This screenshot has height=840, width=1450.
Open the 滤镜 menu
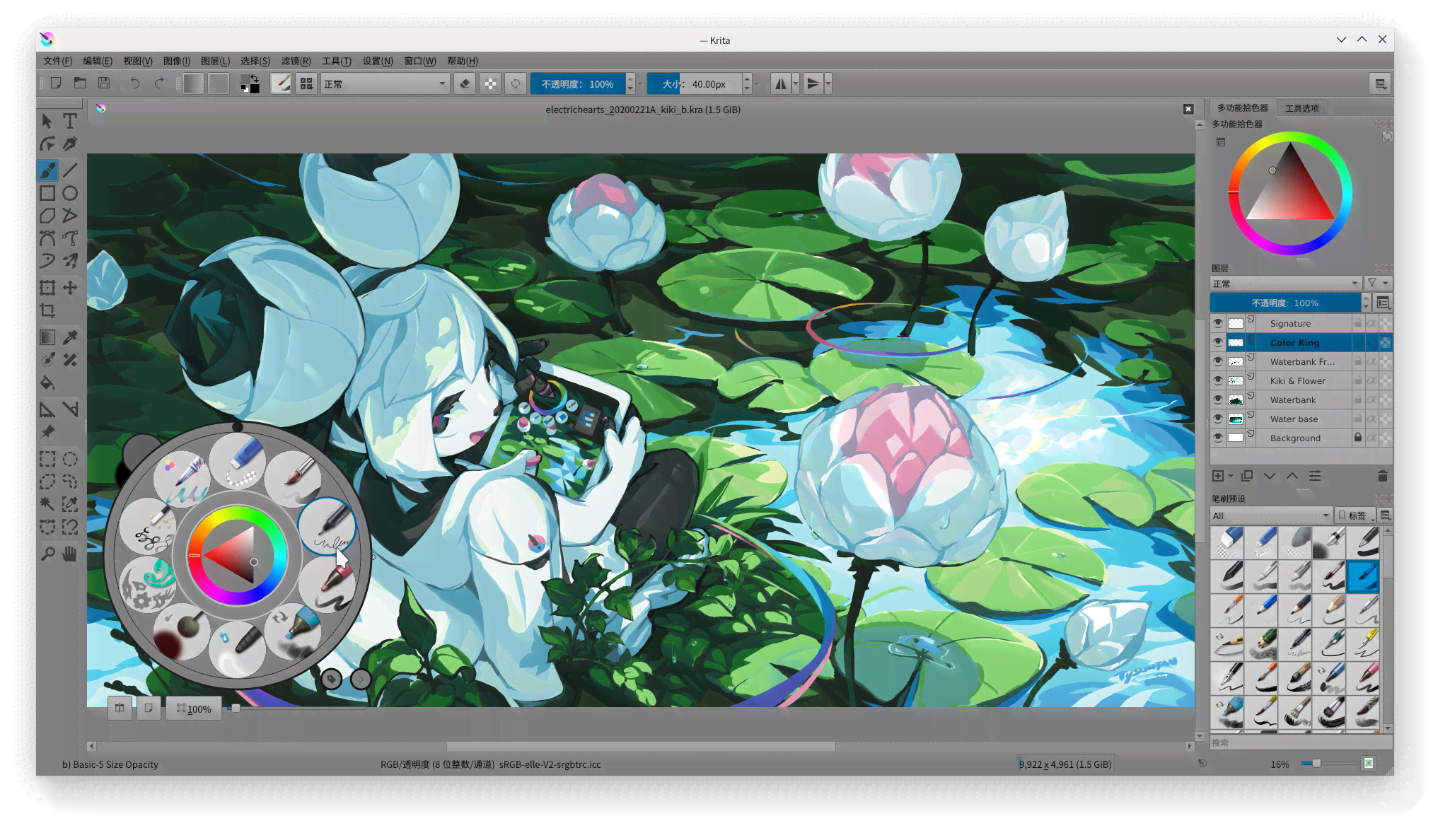295,61
